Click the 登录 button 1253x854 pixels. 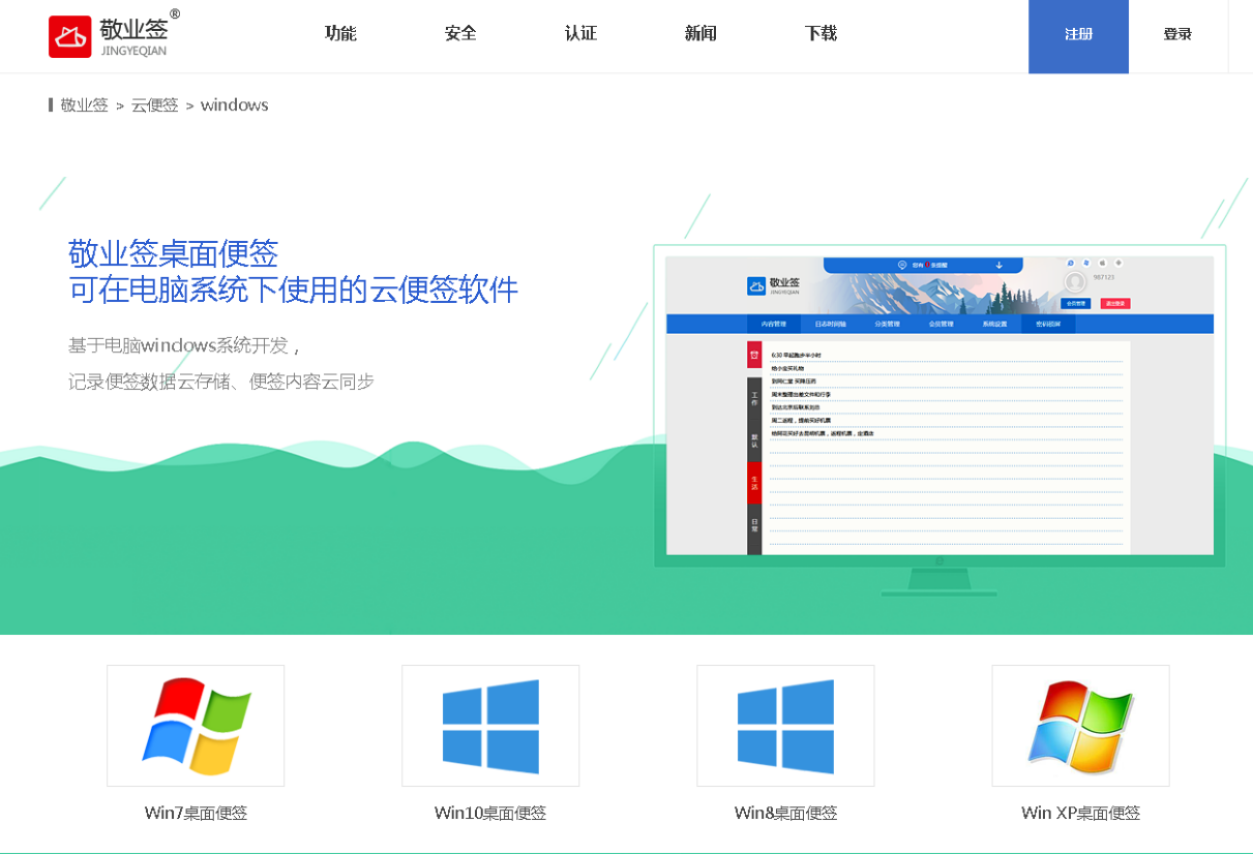click(x=1177, y=35)
